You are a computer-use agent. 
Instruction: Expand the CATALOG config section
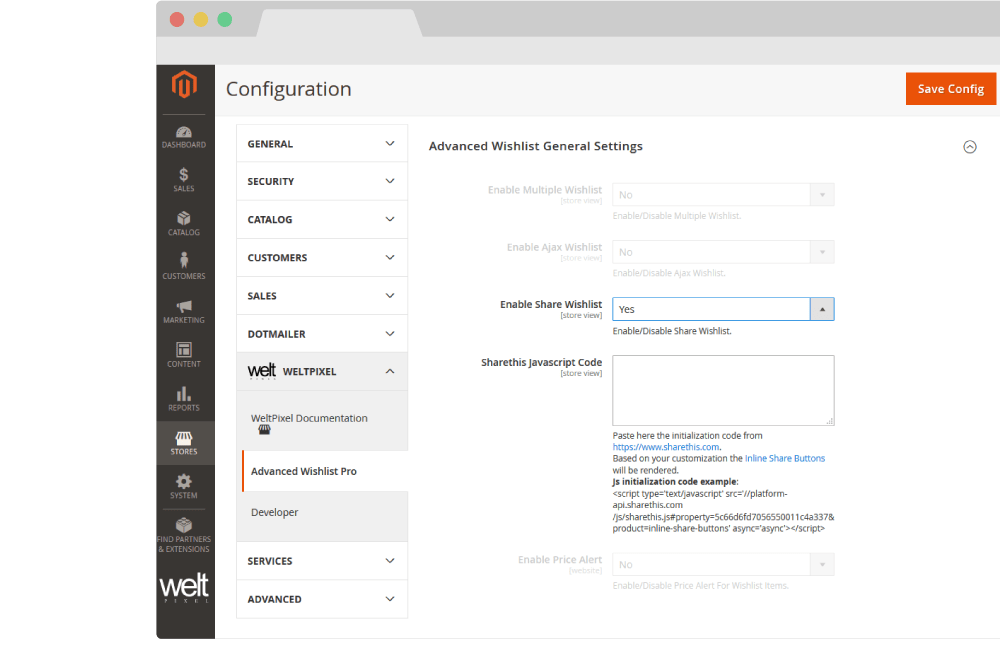coord(321,219)
